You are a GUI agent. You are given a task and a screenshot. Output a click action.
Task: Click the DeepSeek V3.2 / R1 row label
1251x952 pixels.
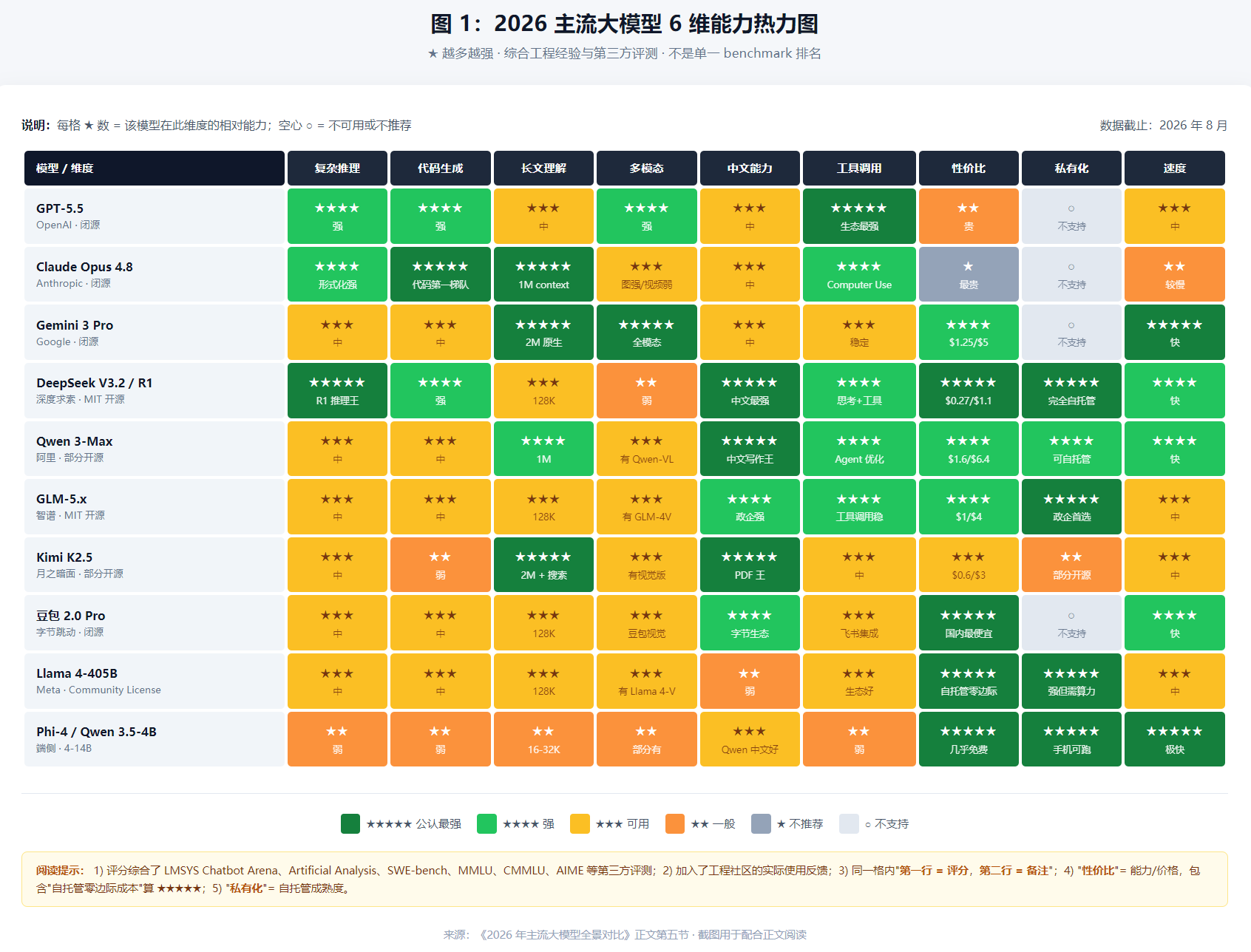(x=155, y=390)
